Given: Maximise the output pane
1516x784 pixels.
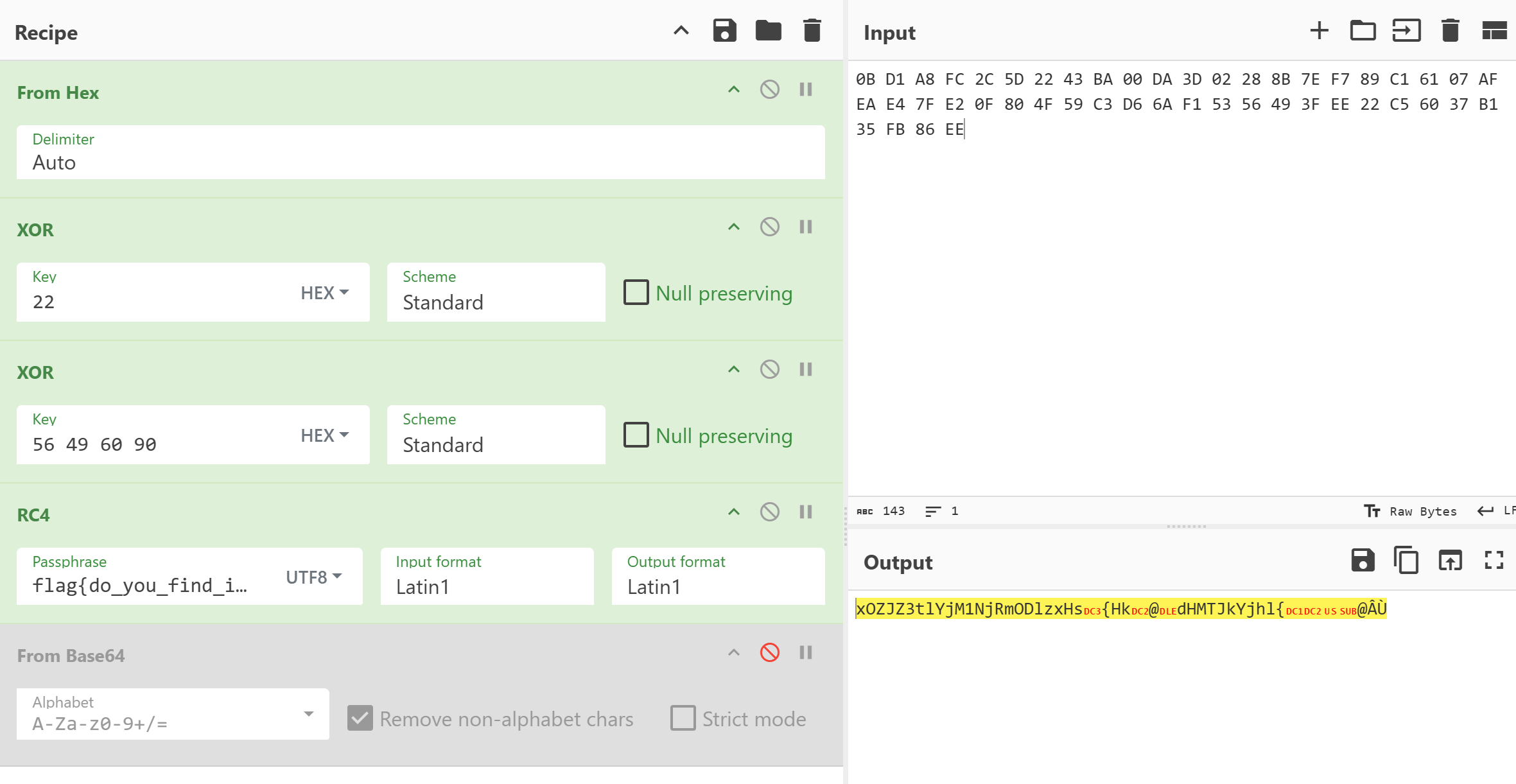Looking at the screenshot, I should tap(1494, 561).
